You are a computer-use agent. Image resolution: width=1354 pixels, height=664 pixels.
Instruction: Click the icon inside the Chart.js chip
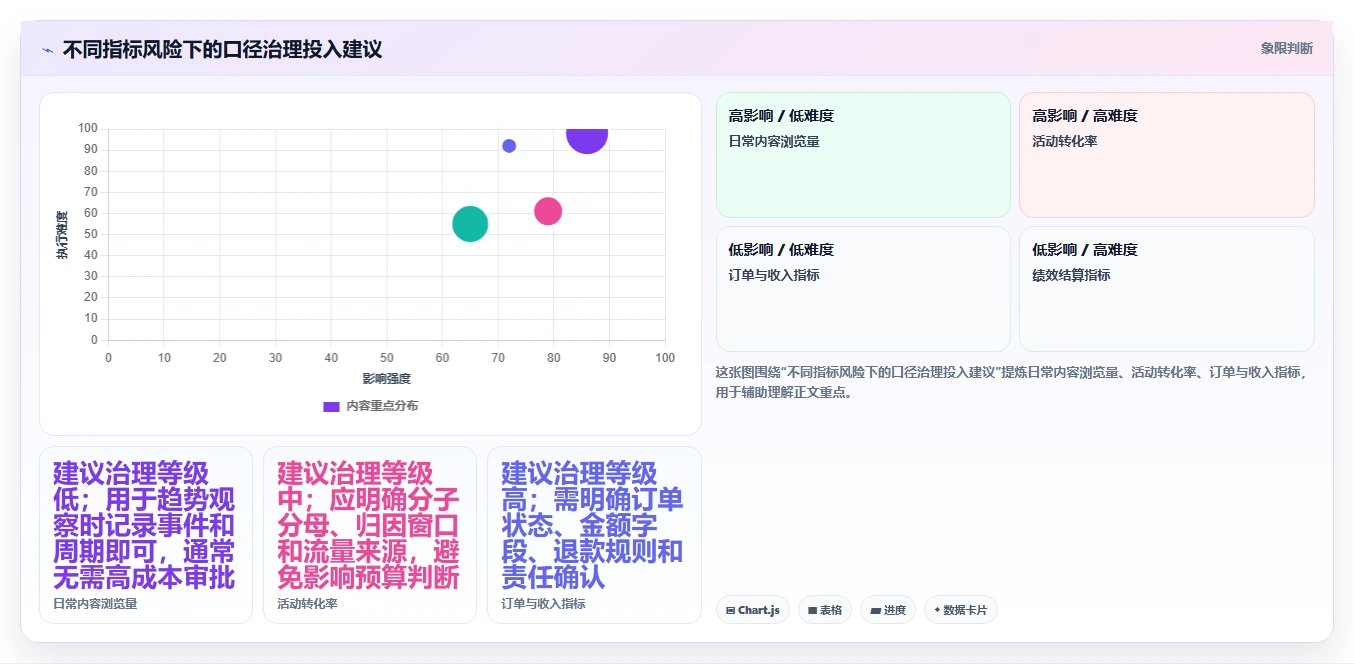730,610
